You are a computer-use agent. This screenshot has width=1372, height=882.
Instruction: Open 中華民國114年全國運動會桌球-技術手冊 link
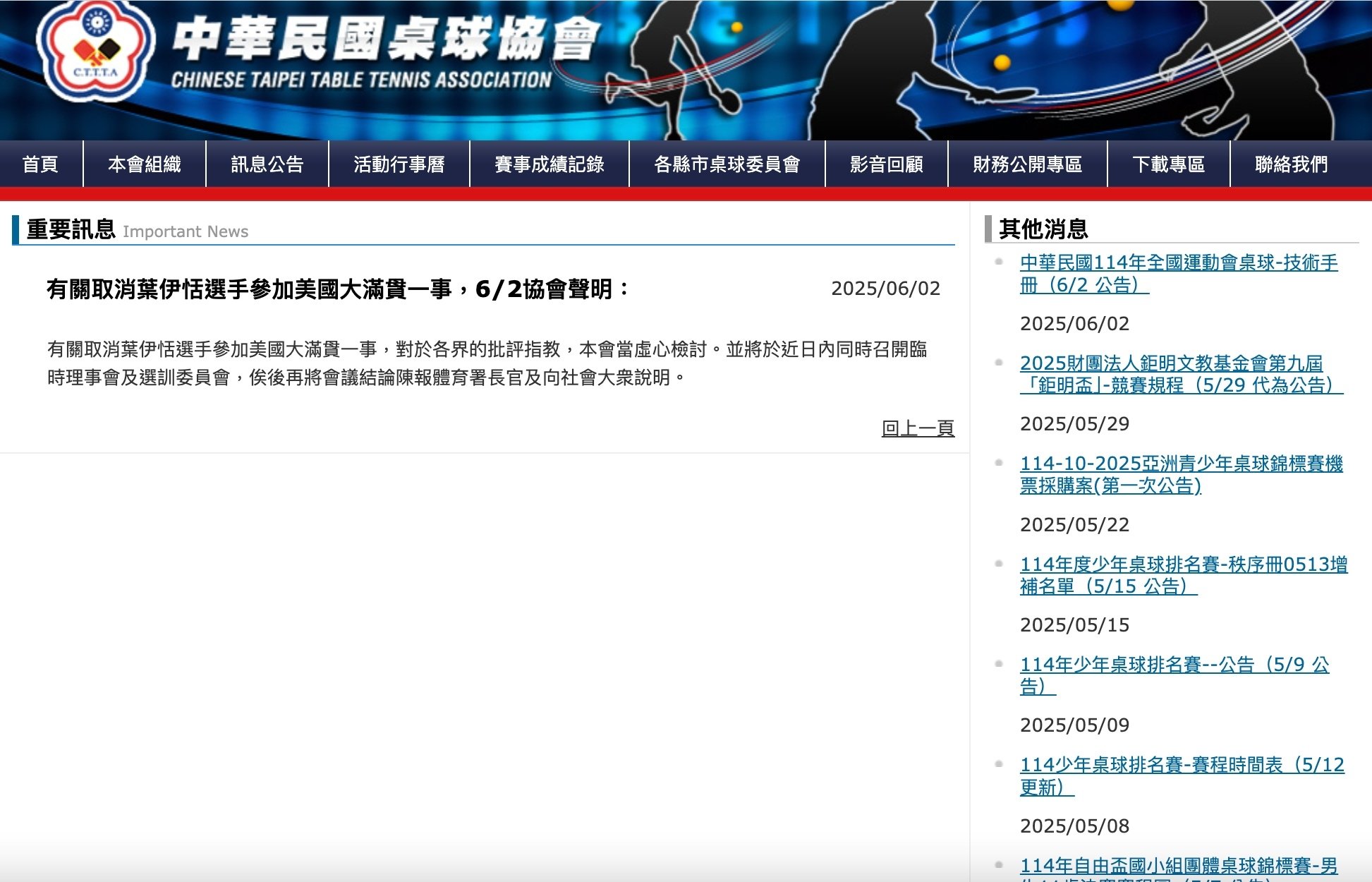(1179, 274)
